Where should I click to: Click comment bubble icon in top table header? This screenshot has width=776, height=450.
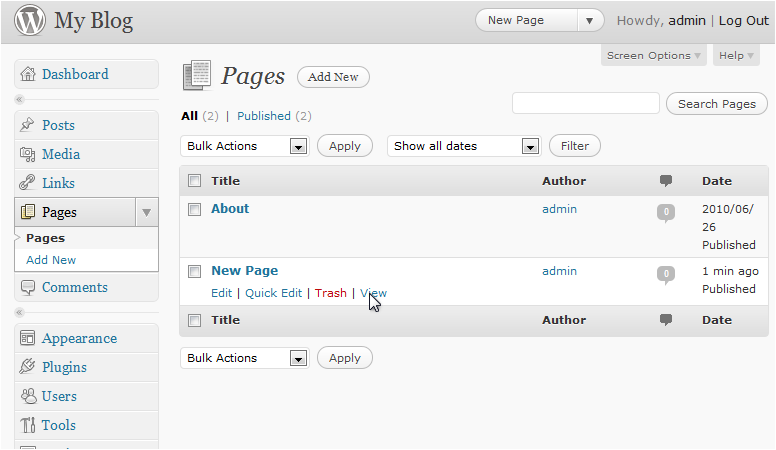(x=666, y=181)
